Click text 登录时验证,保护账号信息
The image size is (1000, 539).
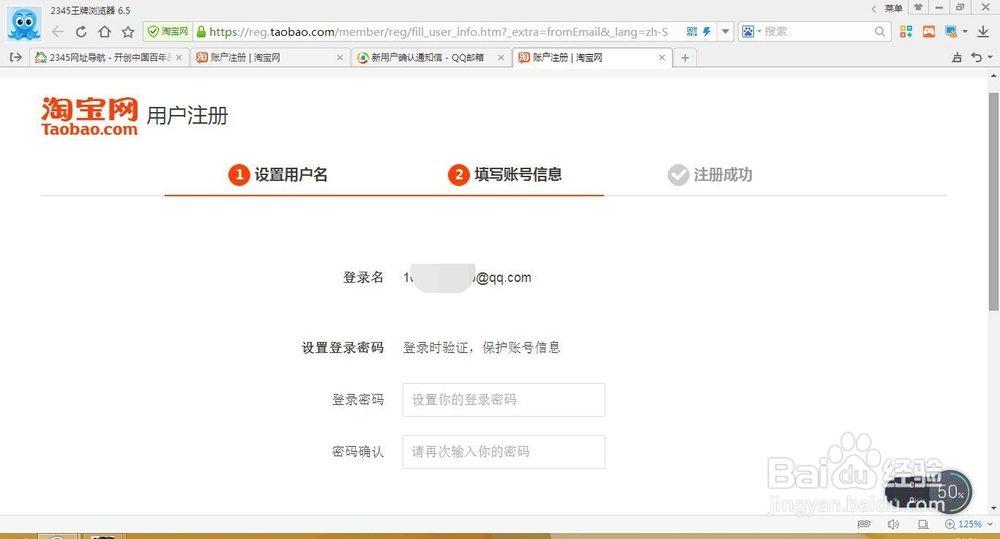(482, 348)
